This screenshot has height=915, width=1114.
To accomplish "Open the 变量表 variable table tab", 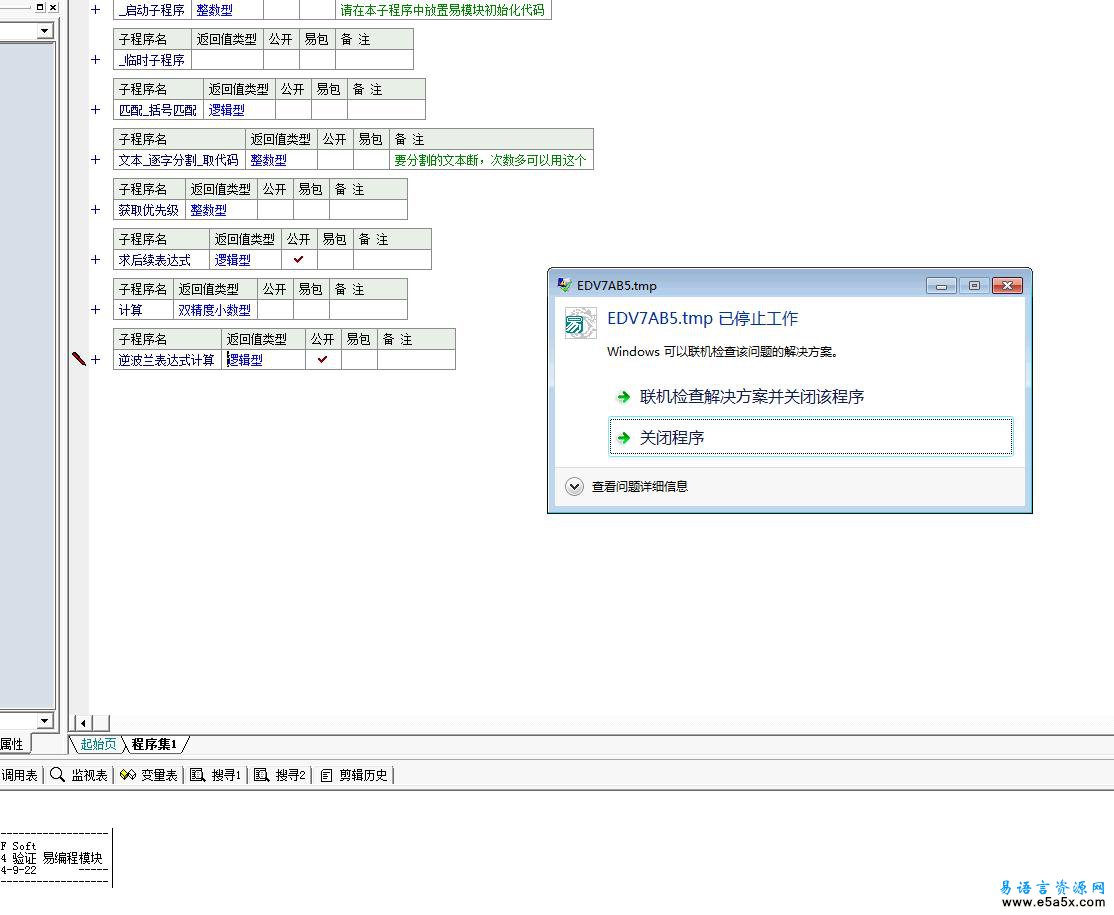I will (x=149, y=775).
